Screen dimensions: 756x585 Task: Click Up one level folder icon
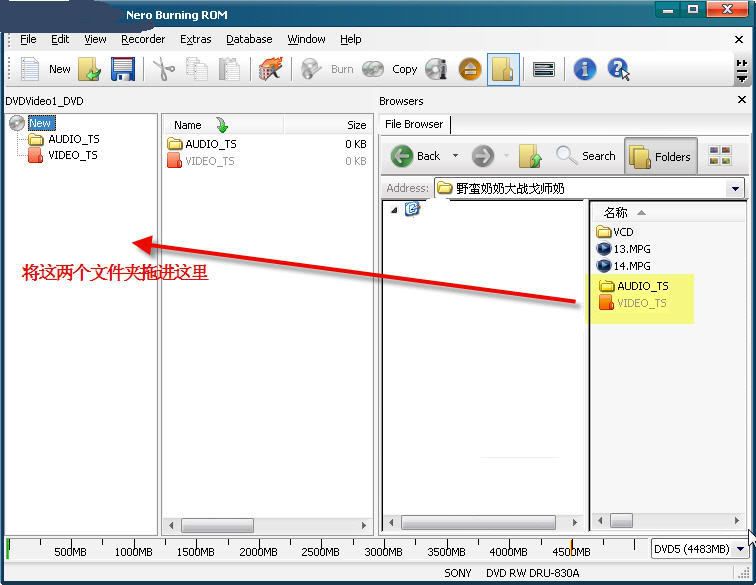pos(530,156)
